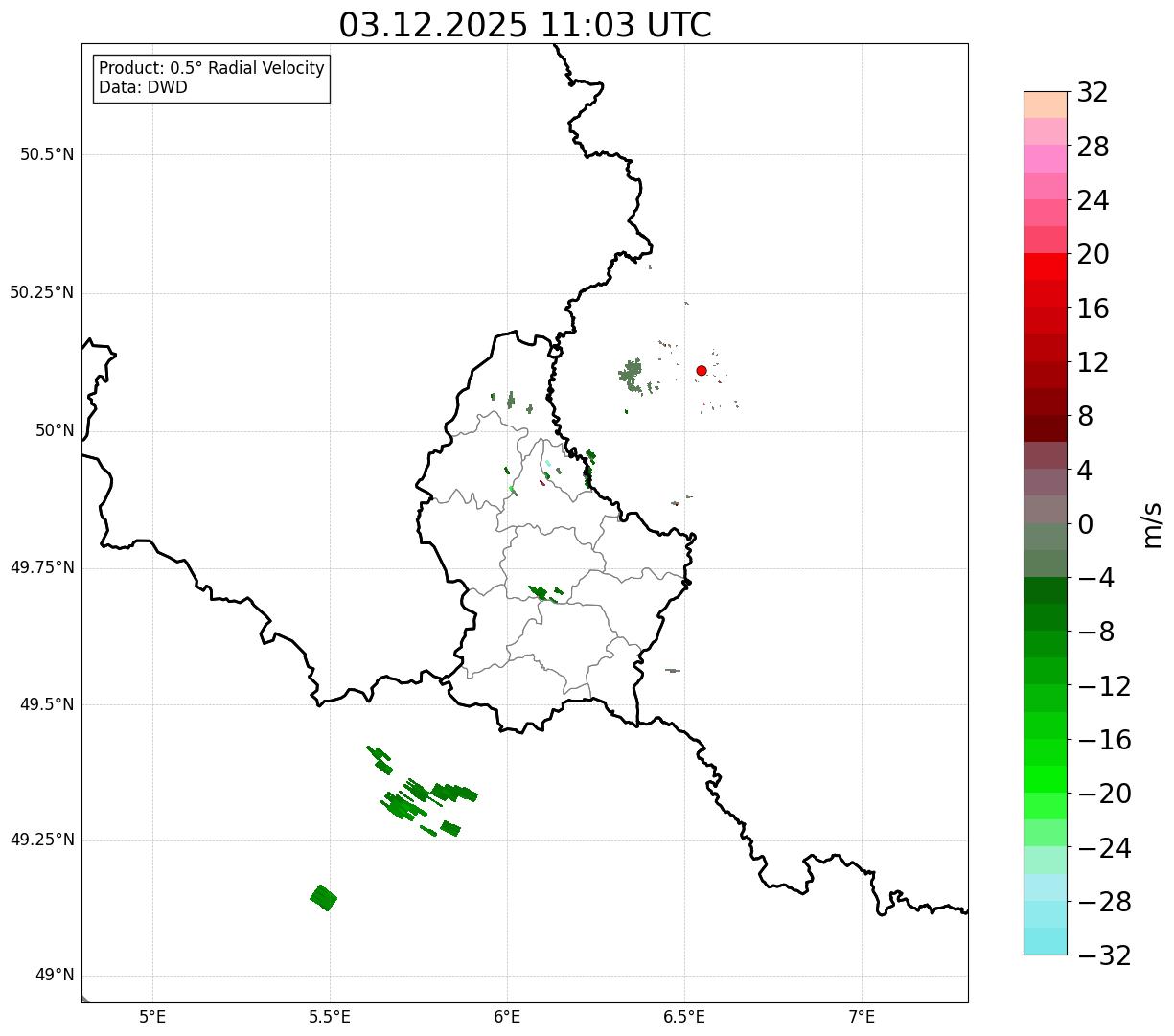Screen dimensions: 1174x1036
Task: Click the colorbar tick label 32
Action: point(1093,93)
